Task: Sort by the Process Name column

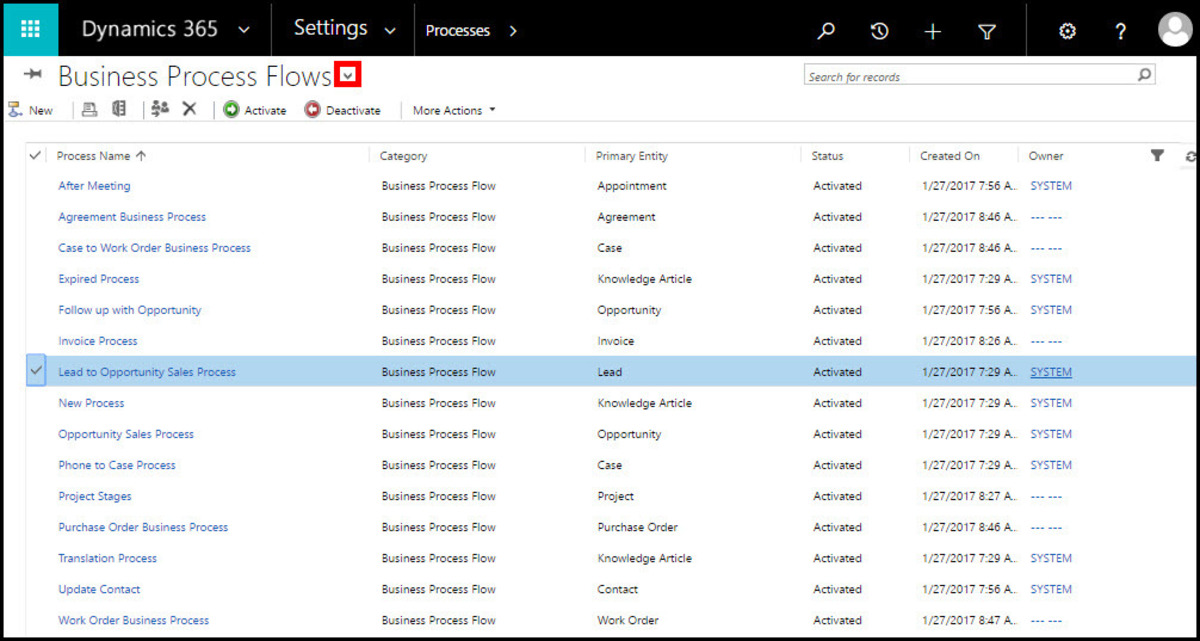Action: [x=101, y=156]
